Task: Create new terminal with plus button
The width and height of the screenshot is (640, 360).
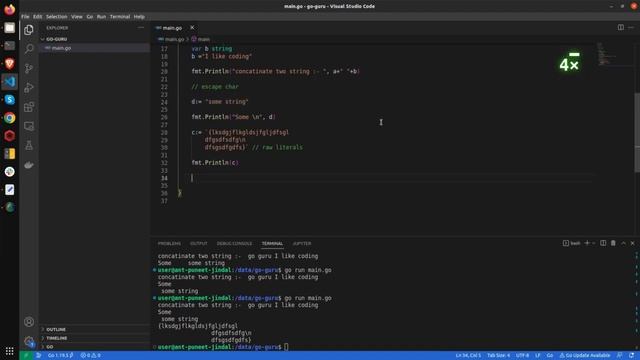Action: pyautogui.click(x=587, y=243)
